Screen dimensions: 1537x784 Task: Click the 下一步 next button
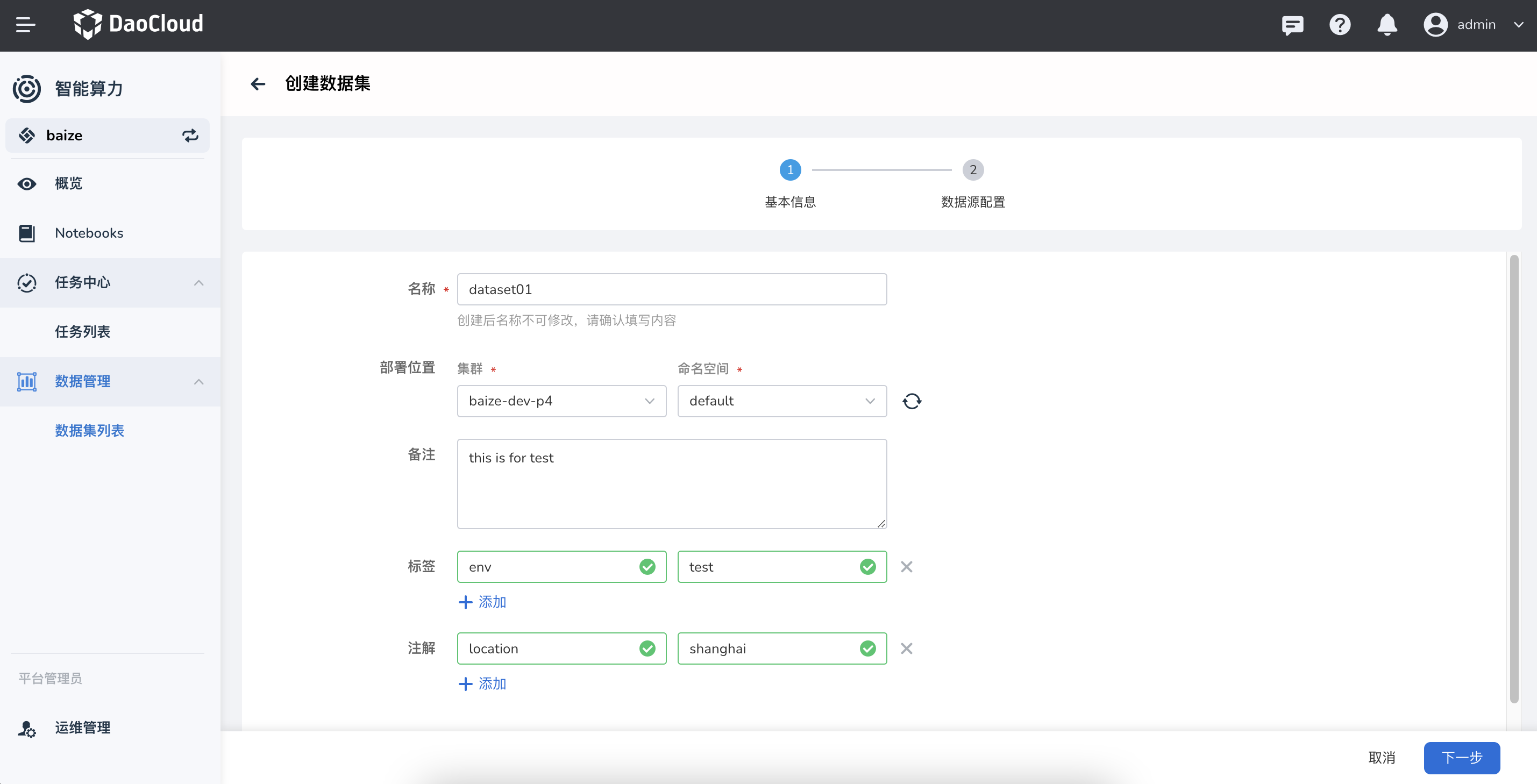pyautogui.click(x=1461, y=758)
